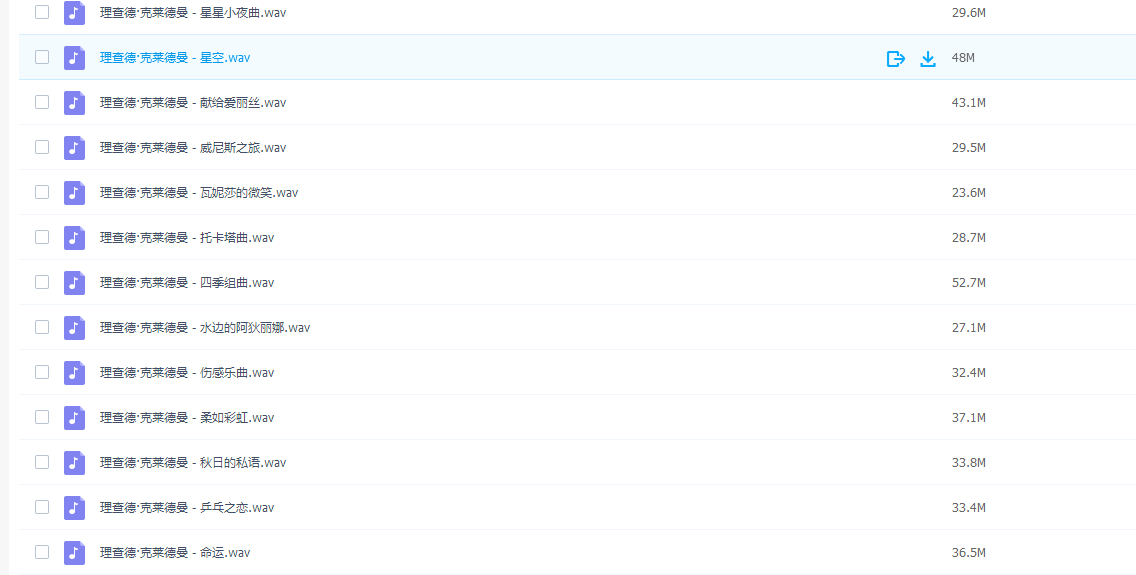
Task: Click the music file icon for 星星小夜曲.wav
Action: (x=74, y=12)
